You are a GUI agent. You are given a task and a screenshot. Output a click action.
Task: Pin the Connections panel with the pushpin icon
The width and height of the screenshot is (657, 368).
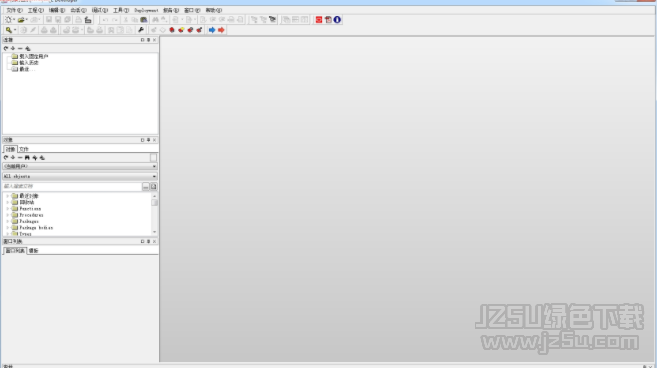pyautogui.click(x=148, y=40)
